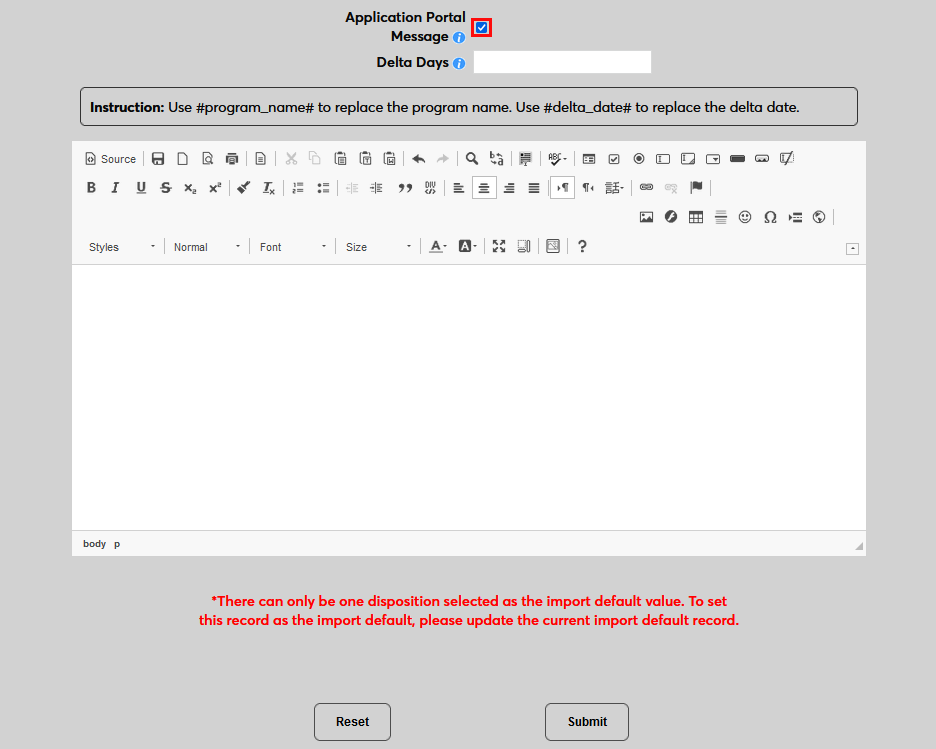Justify the text
This screenshot has width=936, height=749.
[x=534, y=187]
